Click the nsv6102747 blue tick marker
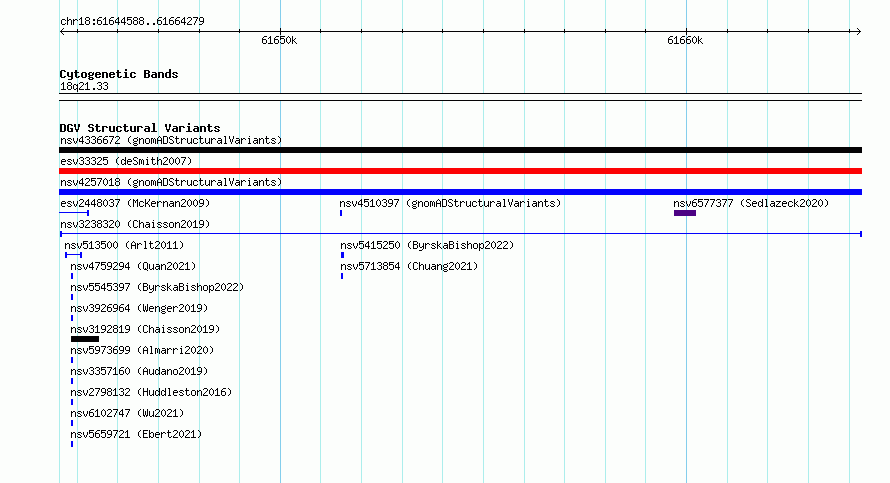 pyautogui.click(x=72, y=423)
